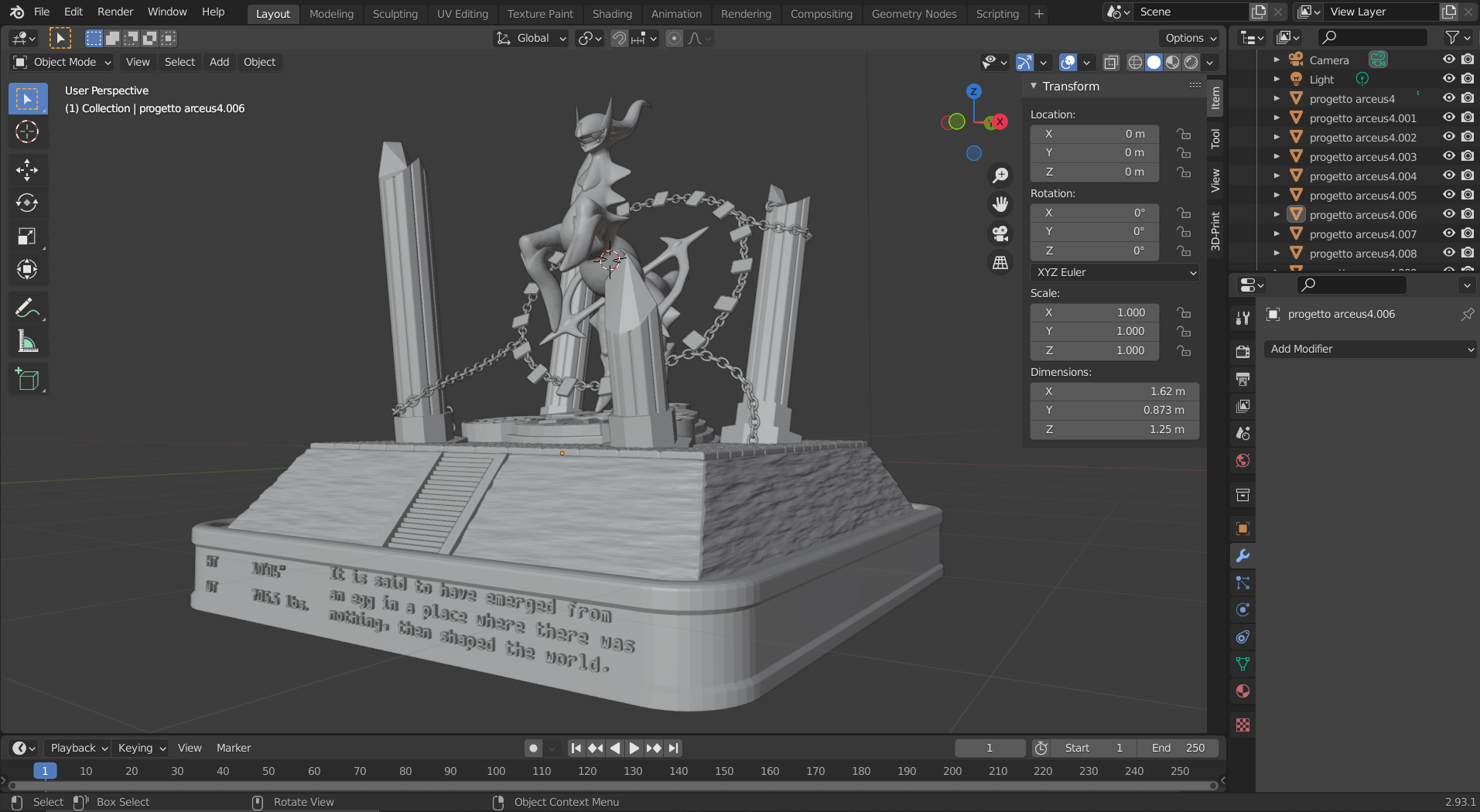Open the XYZ Euler rotation mode dropdown
Image resolution: width=1480 pixels, height=812 pixels.
tap(1114, 272)
